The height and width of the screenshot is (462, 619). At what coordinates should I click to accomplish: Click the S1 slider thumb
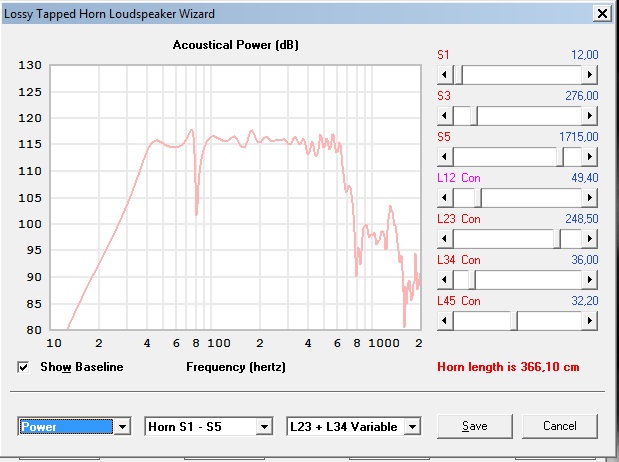[x=459, y=75]
